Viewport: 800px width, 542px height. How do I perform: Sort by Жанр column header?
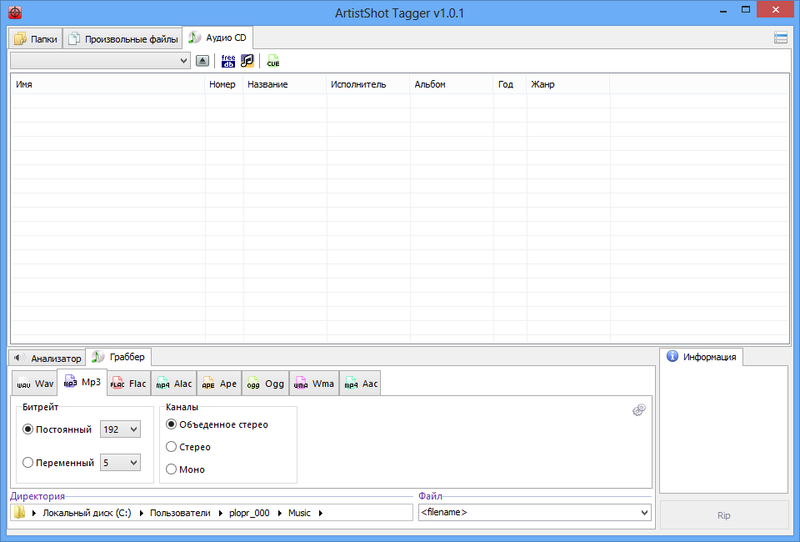[x=568, y=84]
